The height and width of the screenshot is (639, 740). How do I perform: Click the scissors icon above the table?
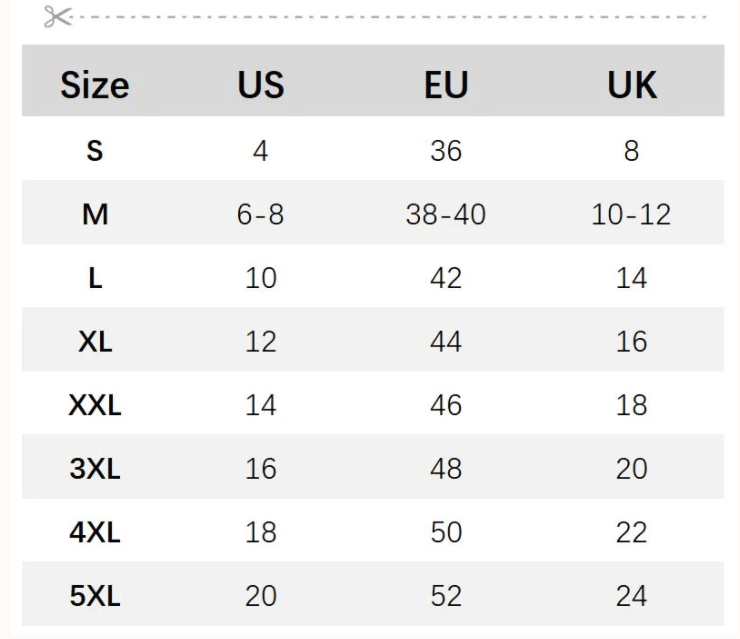[58, 17]
